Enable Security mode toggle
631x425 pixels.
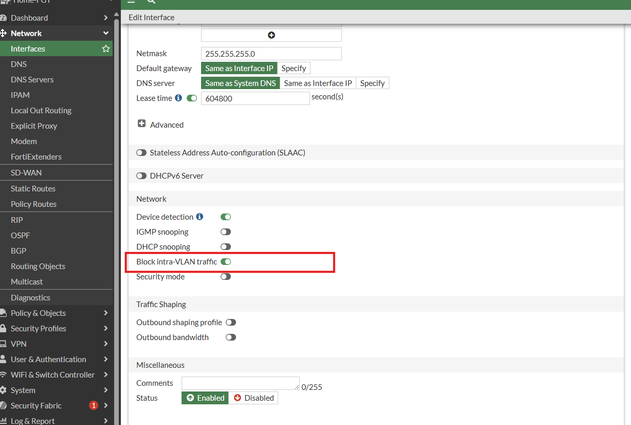(x=226, y=276)
